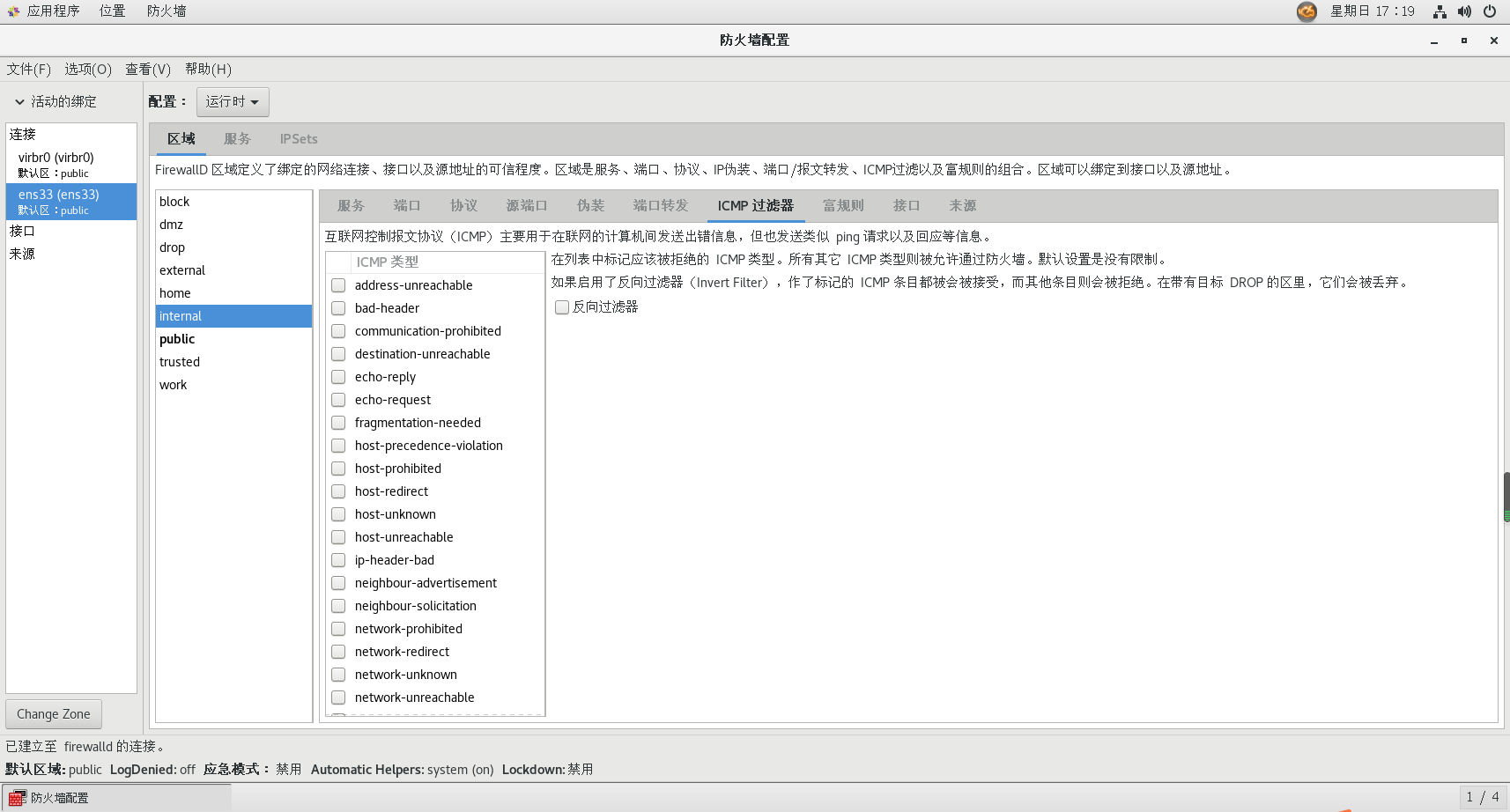Switch to the 端口转发 tab

coord(661,206)
